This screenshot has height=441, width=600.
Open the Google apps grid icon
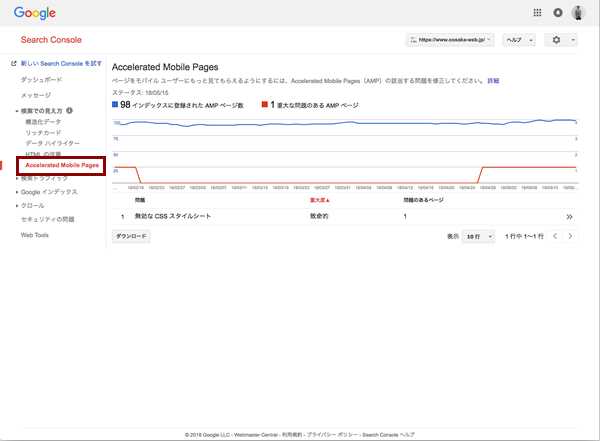coord(537,13)
